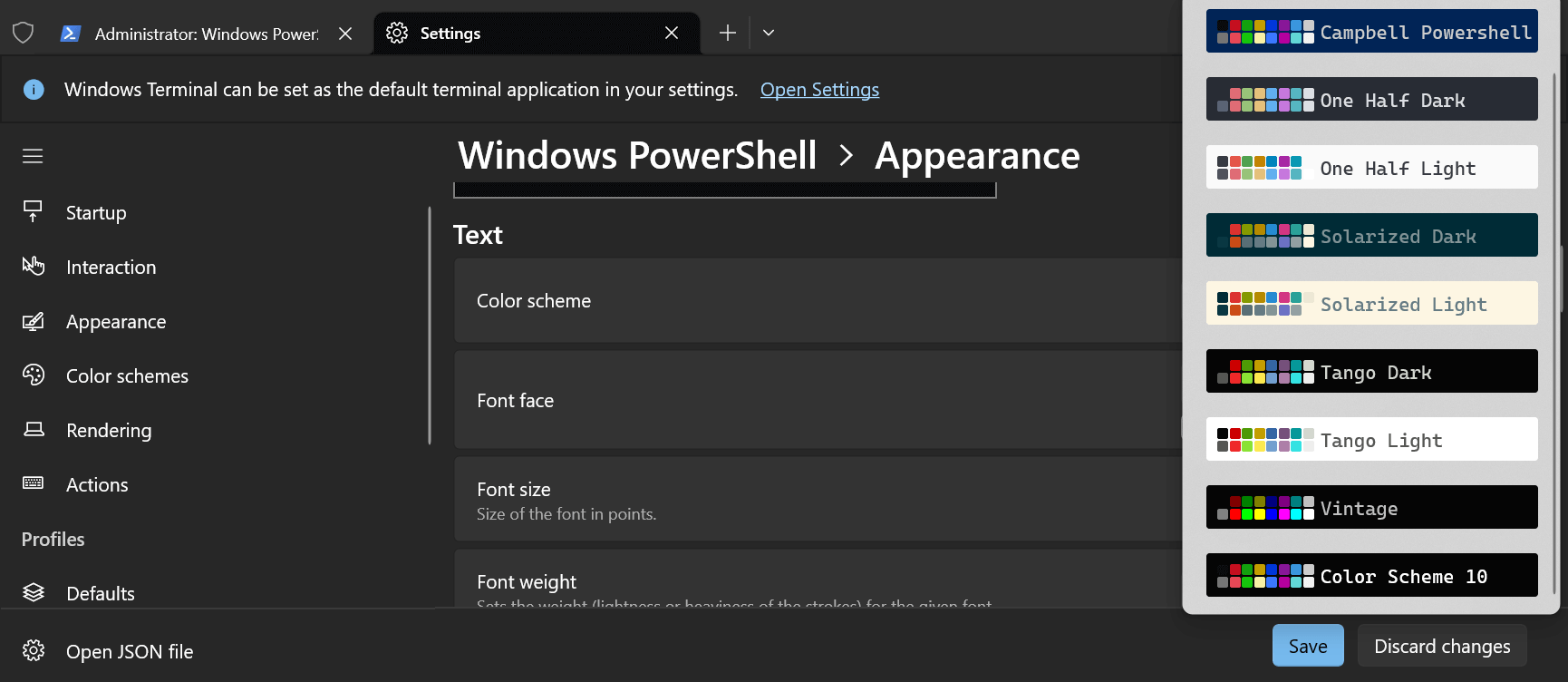The height and width of the screenshot is (682, 1568).
Task: Click the shield icon in the title bar
Action: point(24,34)
